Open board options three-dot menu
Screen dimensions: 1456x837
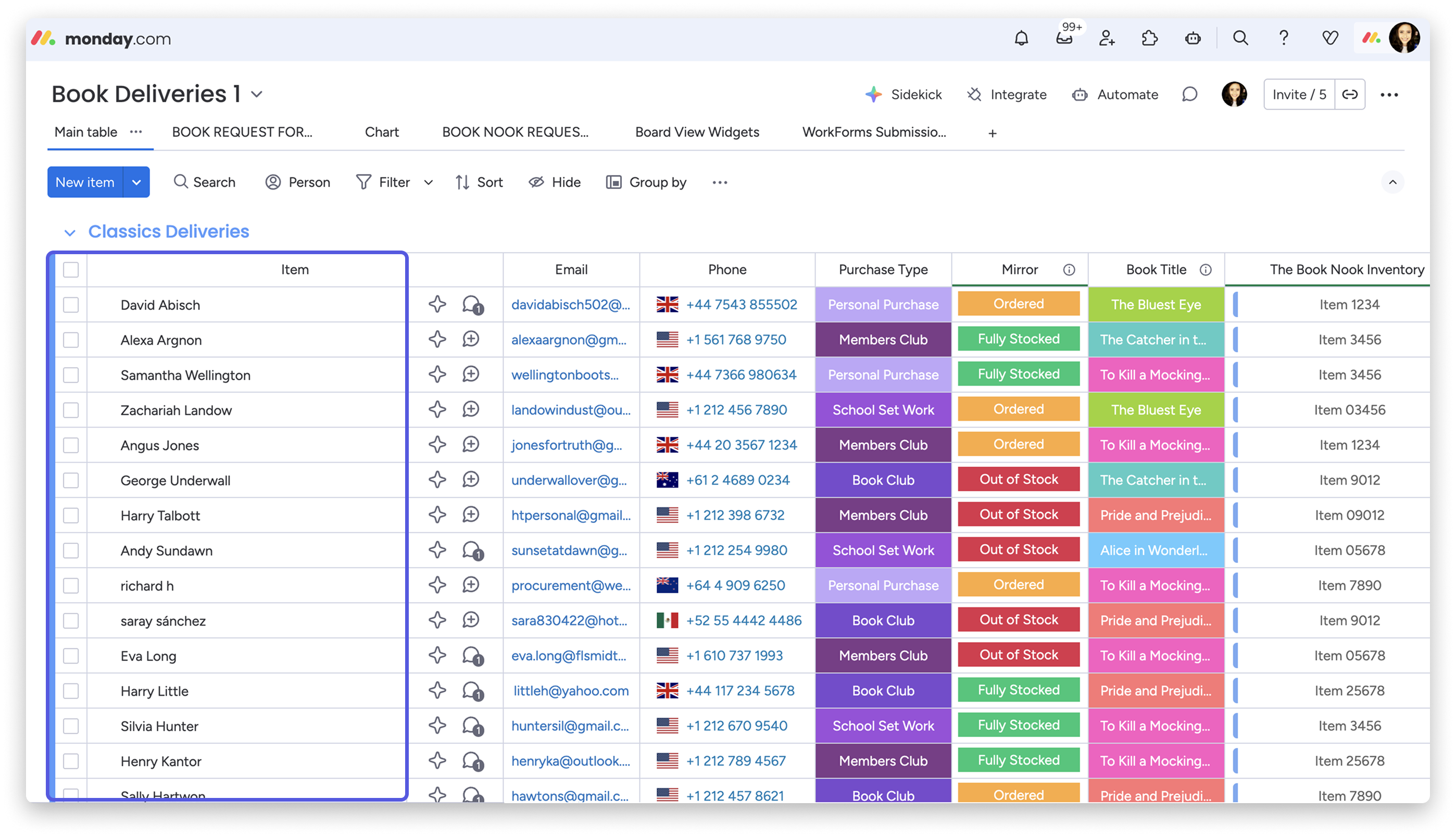[x=1389, y=95]
